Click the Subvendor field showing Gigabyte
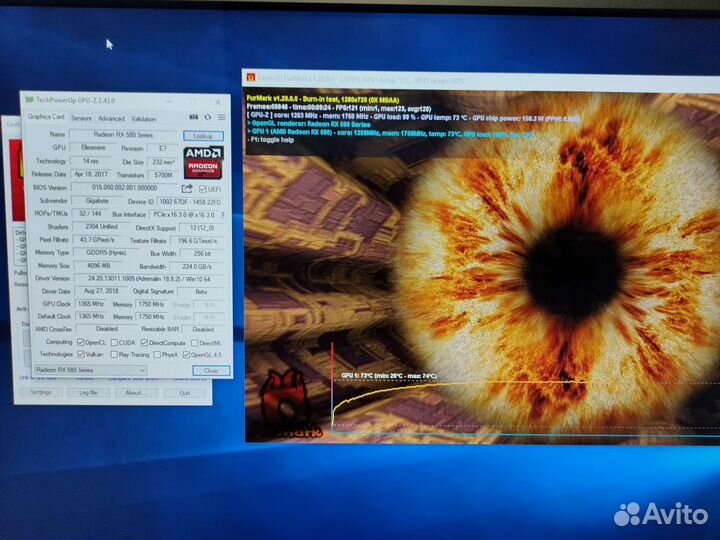The image size is (720, 540). [x=97, y=201]
